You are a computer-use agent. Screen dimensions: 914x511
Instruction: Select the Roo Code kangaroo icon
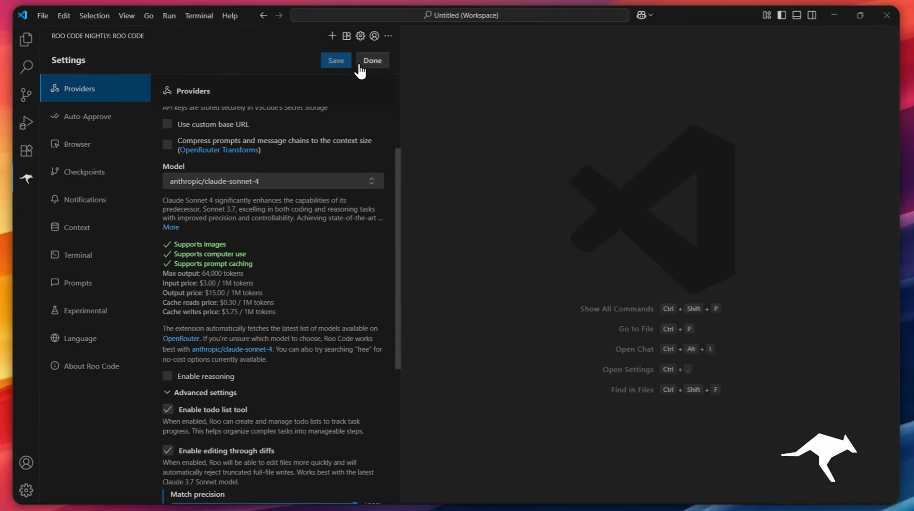[26, 179]
